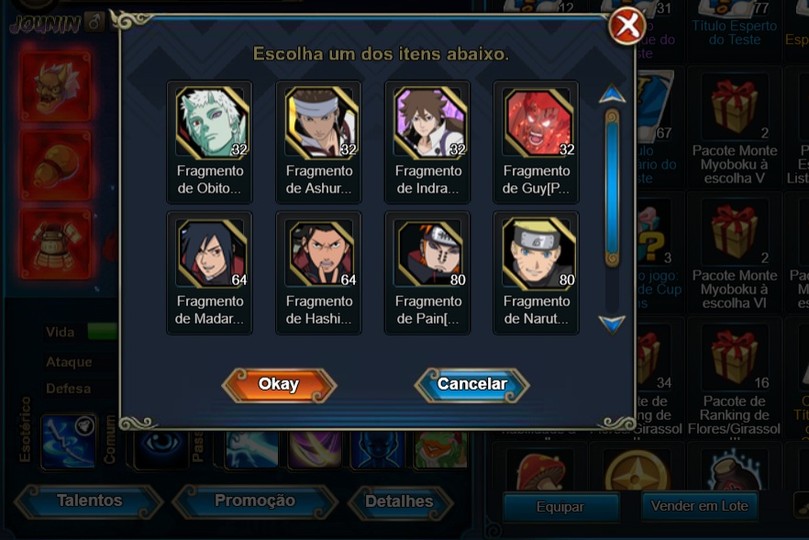The image size is (809, 540).
Task: Click the blue scrollbar handle in dialog
Action: pos(612,188)
